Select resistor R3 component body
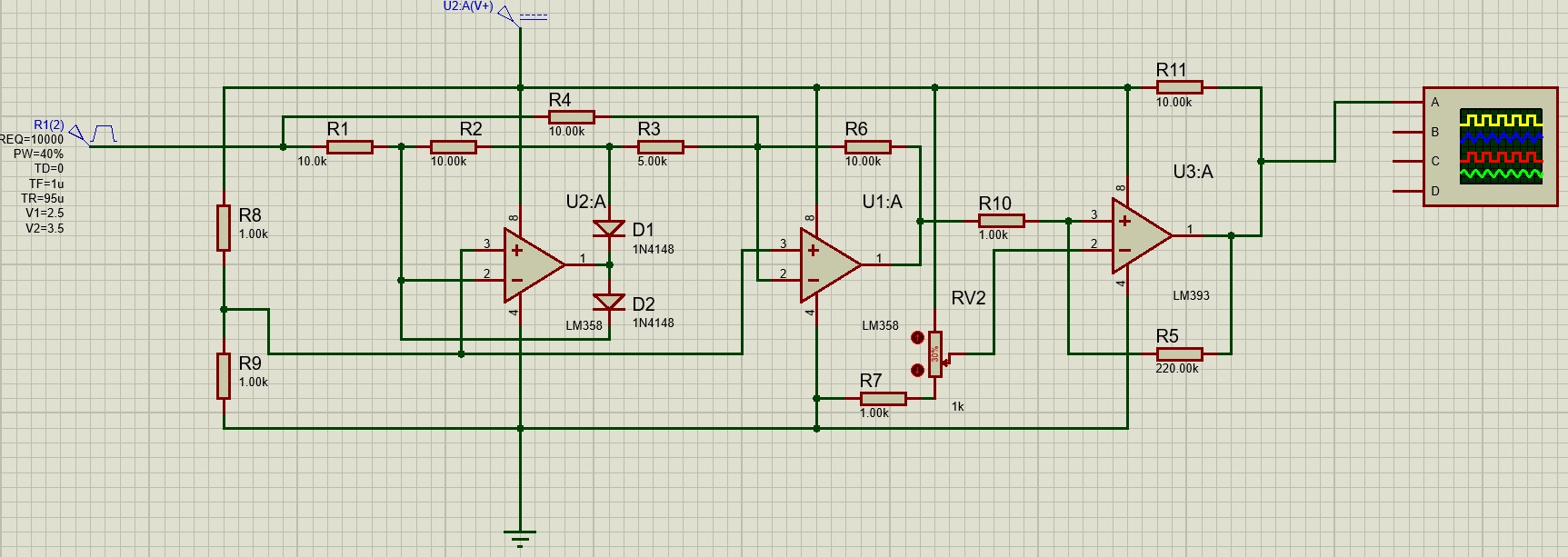Viewport: 1568px width, 557px height. [x=661, y=147]
